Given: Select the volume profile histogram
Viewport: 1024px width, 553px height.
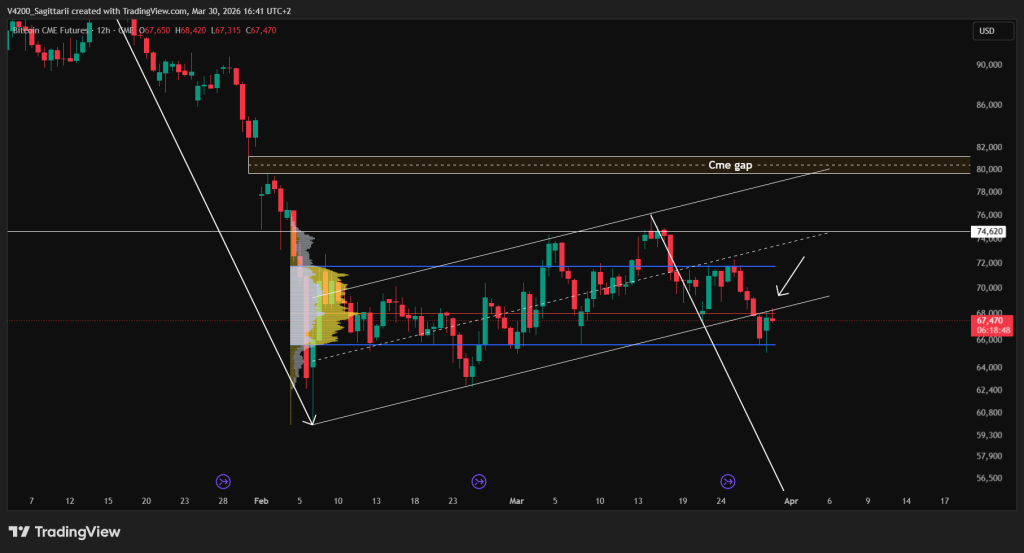Looking at the screenshot, I should click(318, 300).
